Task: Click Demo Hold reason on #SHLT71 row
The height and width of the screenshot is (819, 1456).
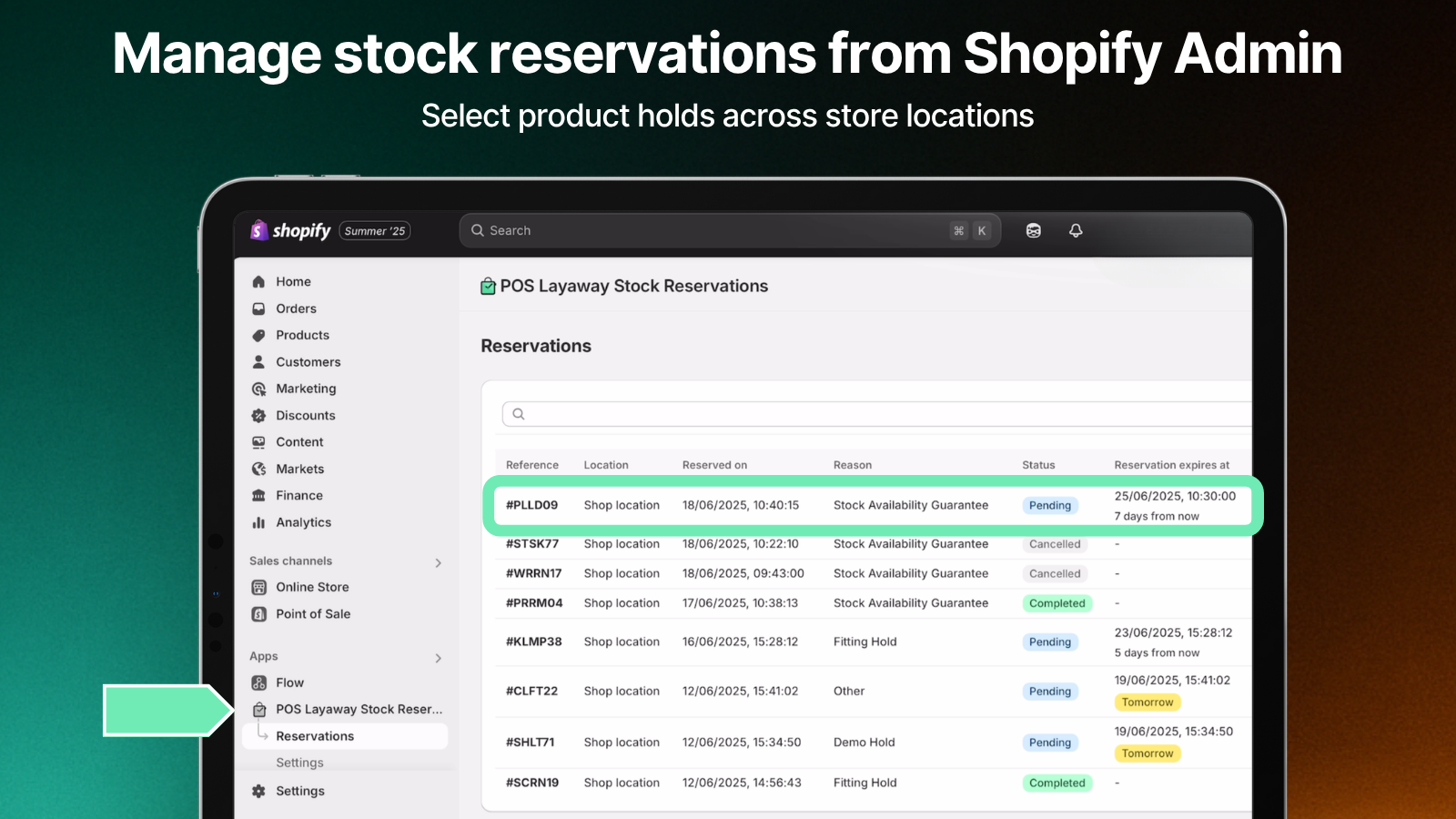Action: click(864, 743)
